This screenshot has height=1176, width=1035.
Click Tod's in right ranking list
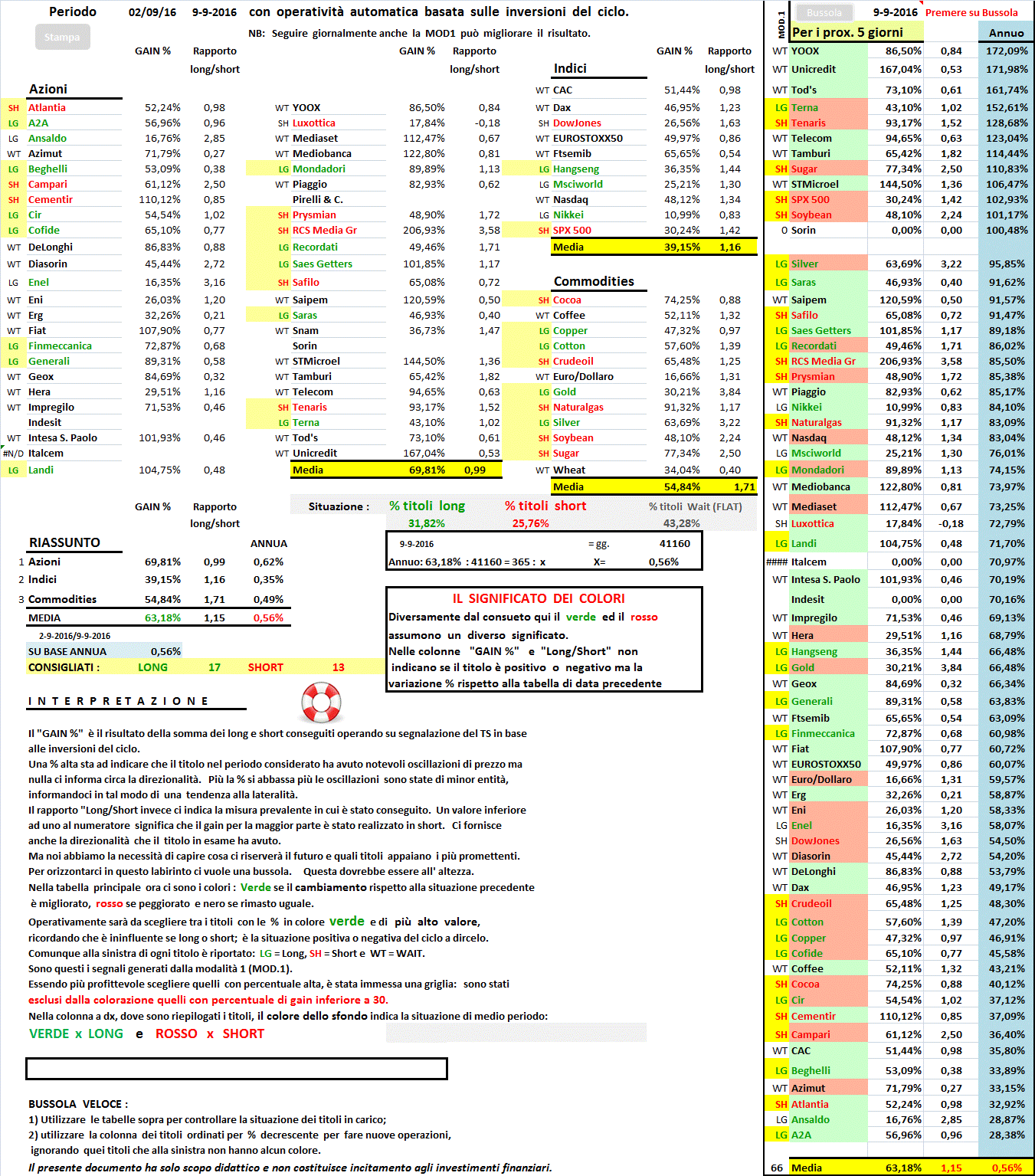(804, 90)
